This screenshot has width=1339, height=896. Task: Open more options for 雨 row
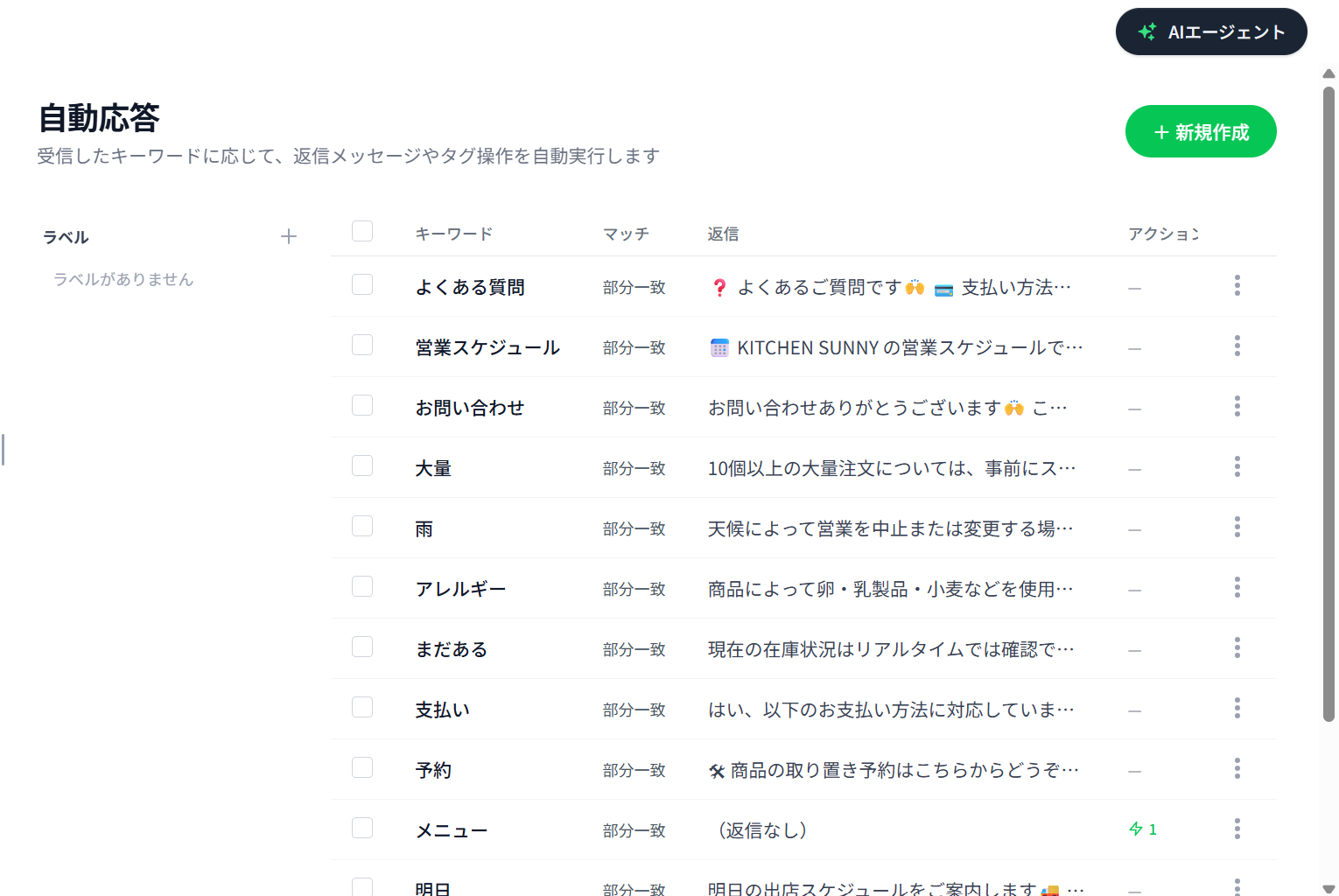point(1237,527)
